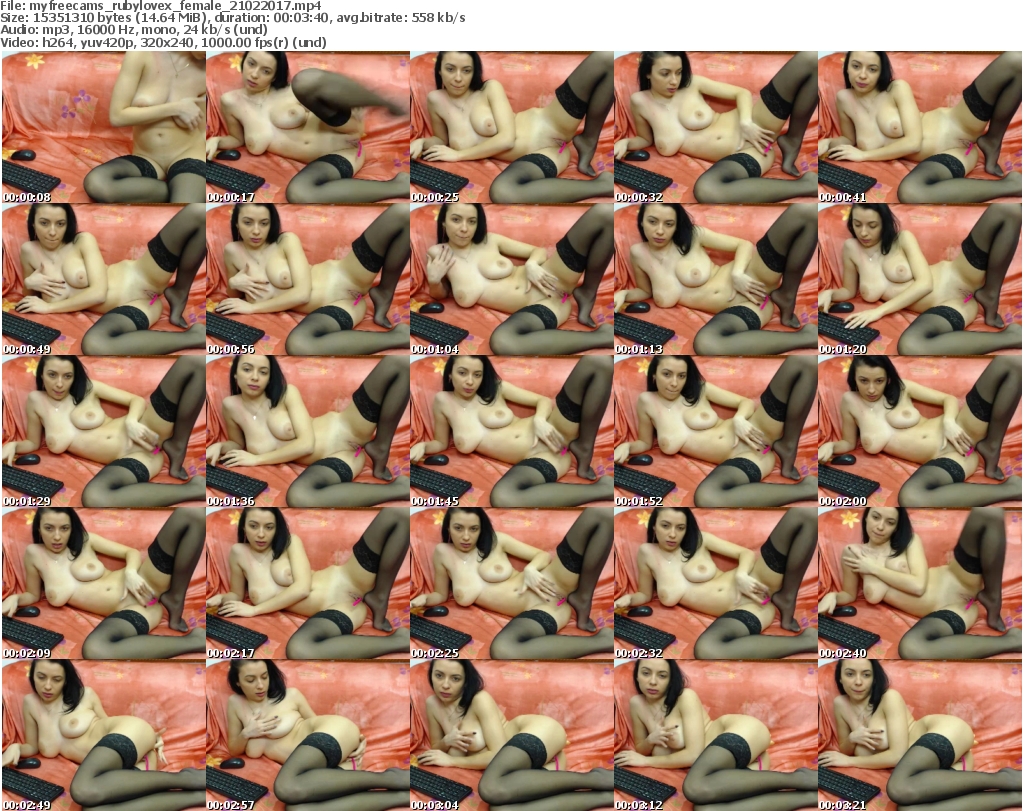Image resolution: width=1024 pixels, height=811 pixels.
Task: Click the 'avg.bitrate: 558 kb/s' text
Action: coord(400,18)
